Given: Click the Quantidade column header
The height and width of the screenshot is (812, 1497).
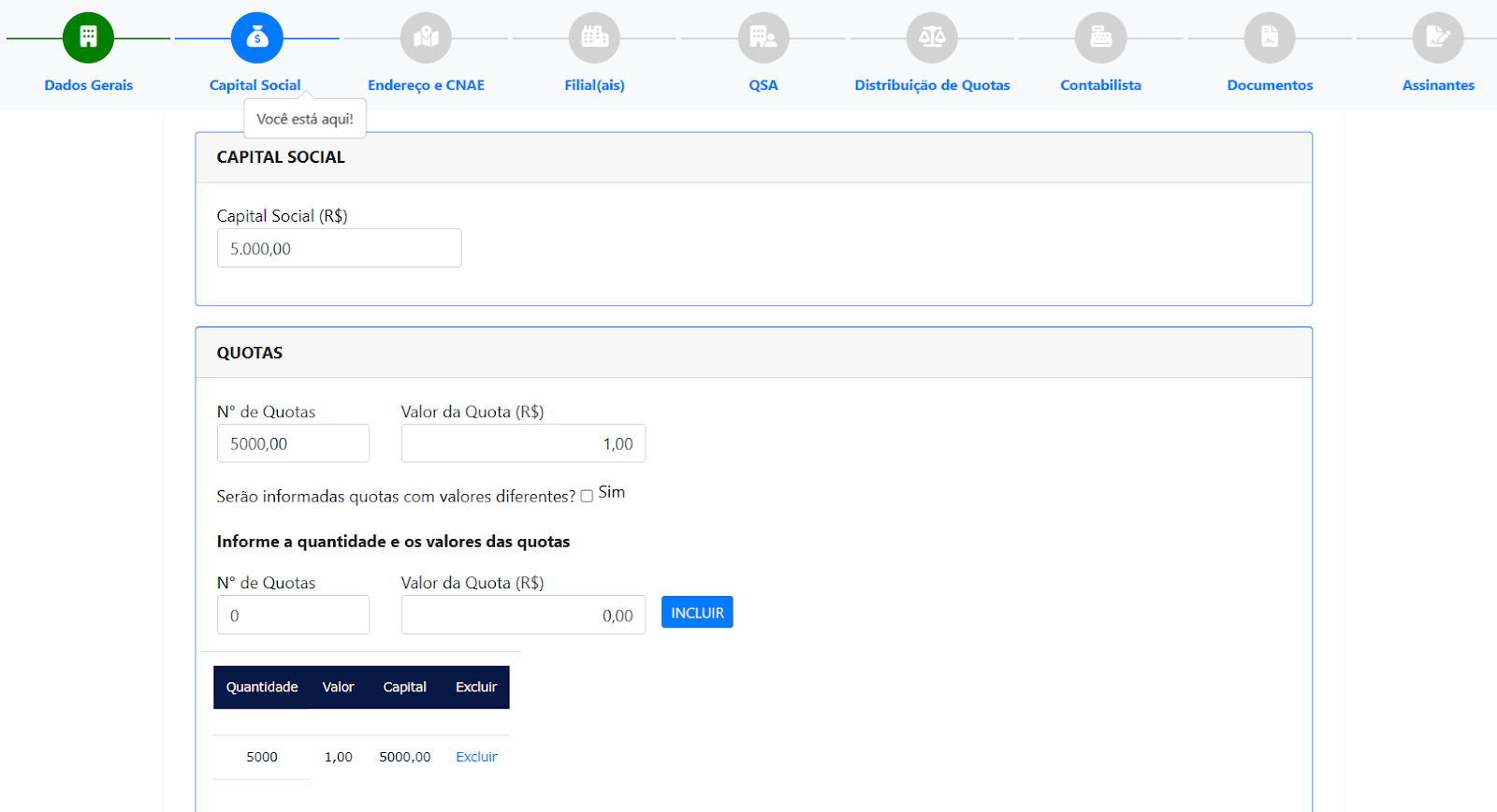Looking at the screenshot, I should tap(262, 687).
